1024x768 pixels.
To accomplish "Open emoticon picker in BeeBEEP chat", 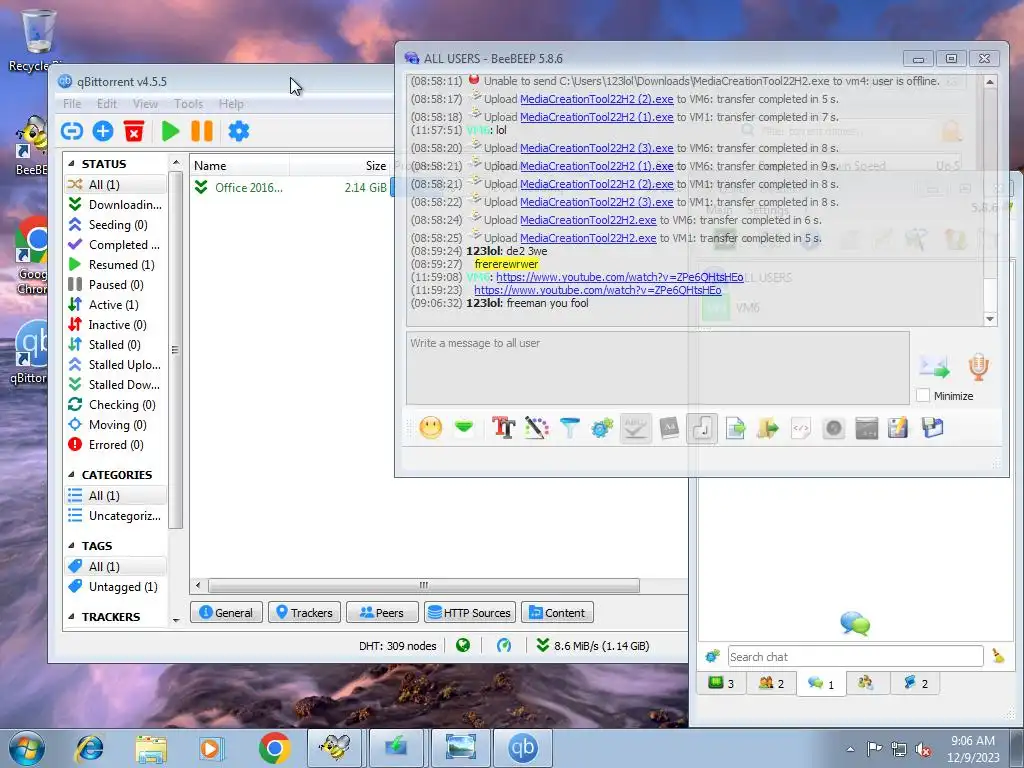I will pos(430,428).
